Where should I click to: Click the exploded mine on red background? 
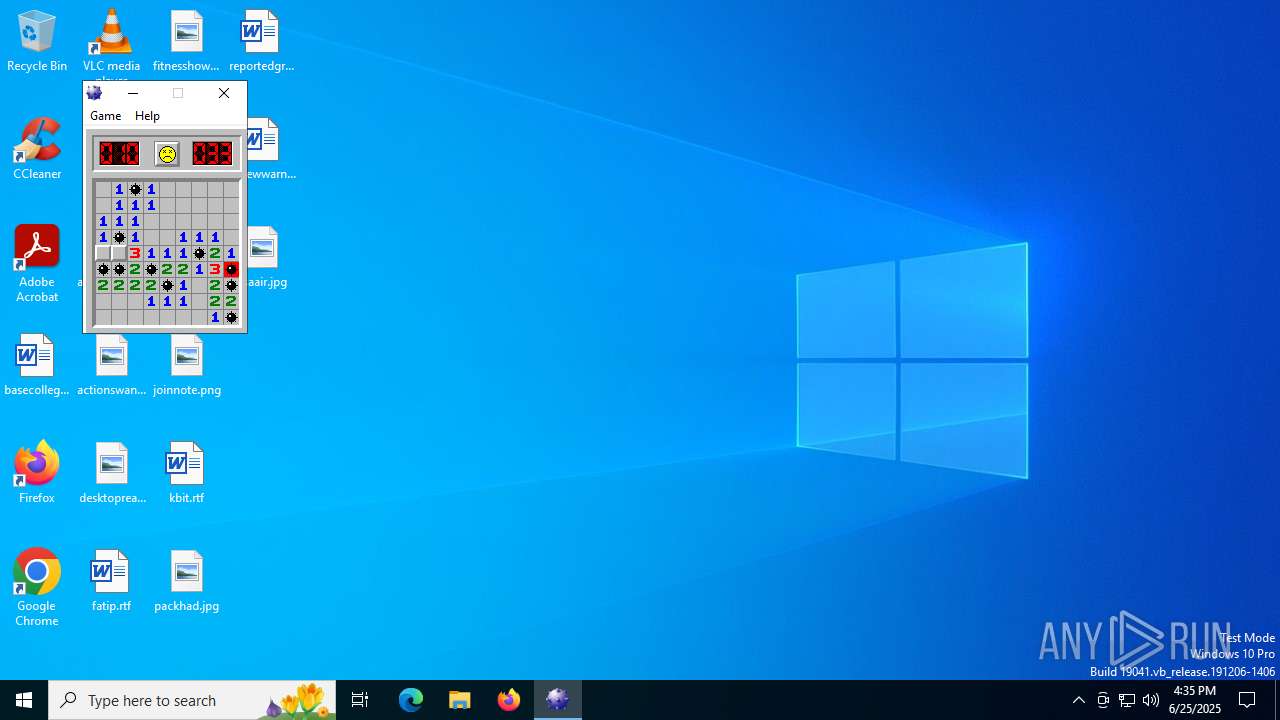coord(231,269)
